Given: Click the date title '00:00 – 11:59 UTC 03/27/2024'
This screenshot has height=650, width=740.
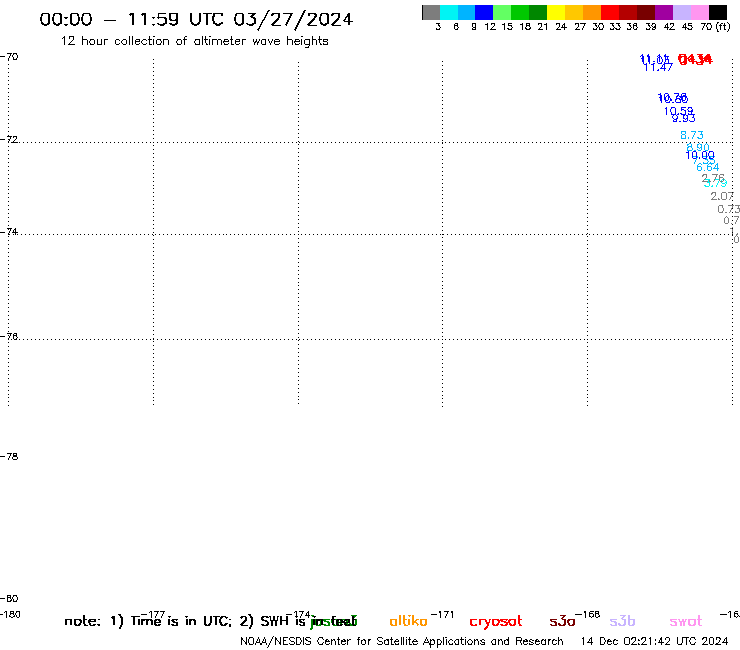Looking at the screenshot, I should 196,19.
